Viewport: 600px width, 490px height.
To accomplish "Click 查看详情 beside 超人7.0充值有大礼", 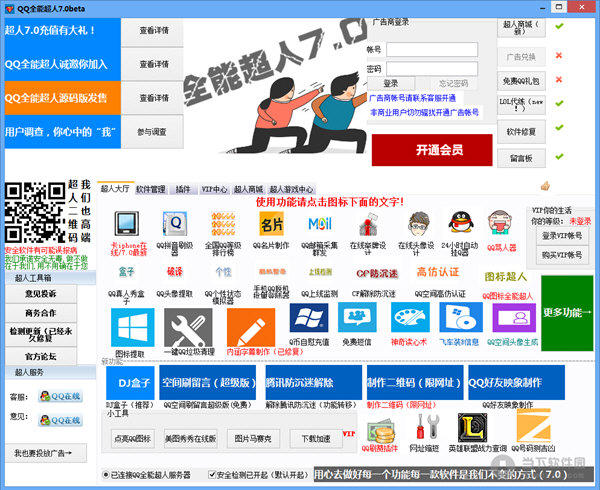I will [153, 31].
